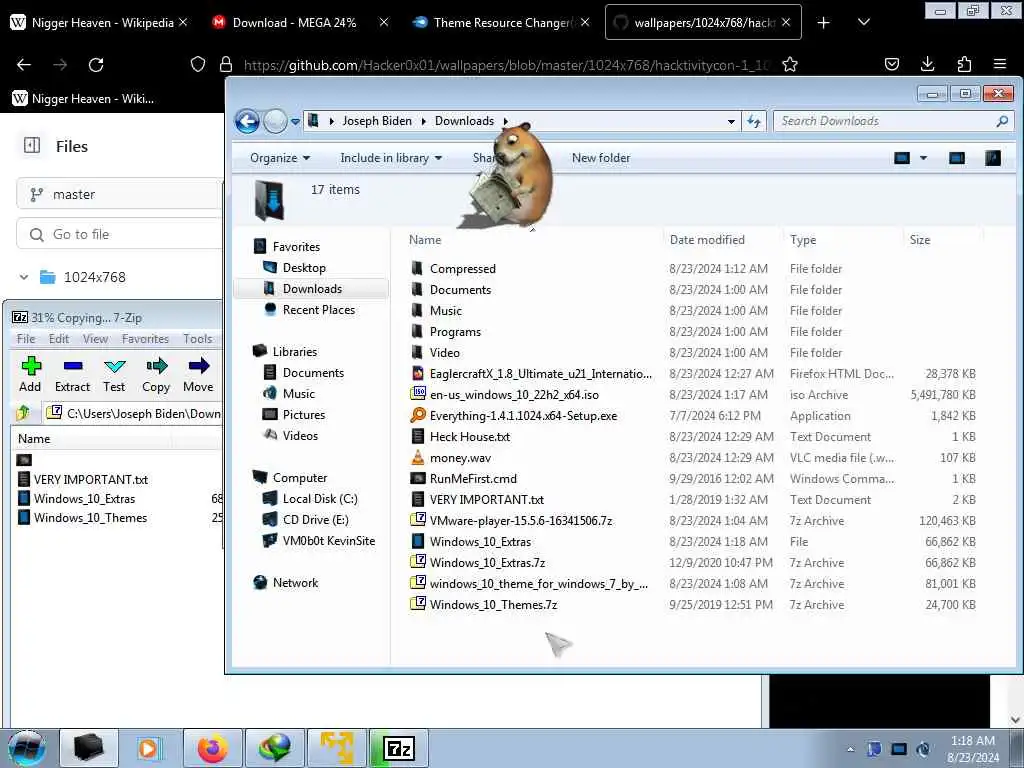This screenshot has height=768, width=1024.
Task: Select Everything-1.4.1.1024.x64-Setup.exe
Action: [x=523, y=415]
